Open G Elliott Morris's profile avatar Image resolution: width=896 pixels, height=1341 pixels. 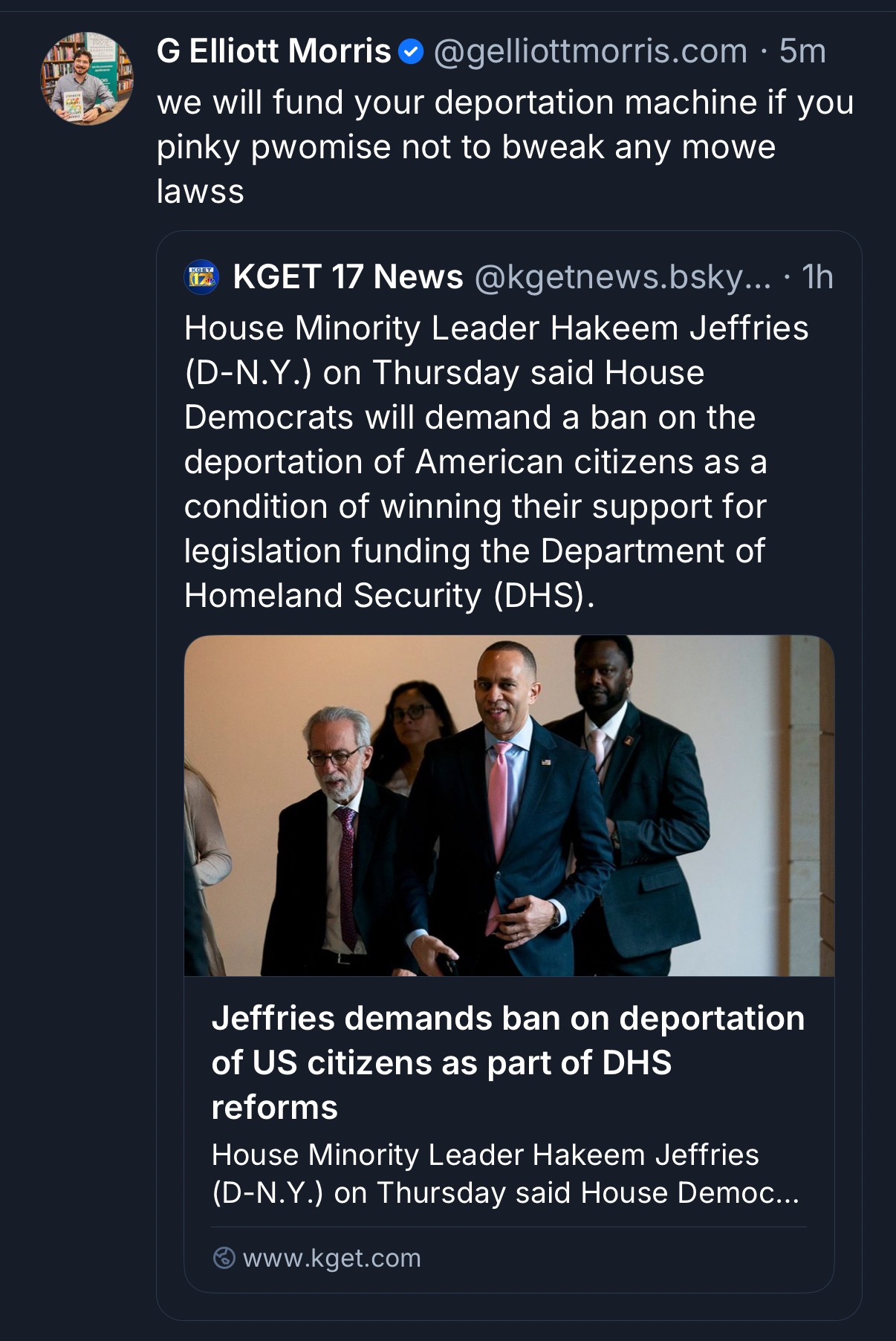(87, 78)
